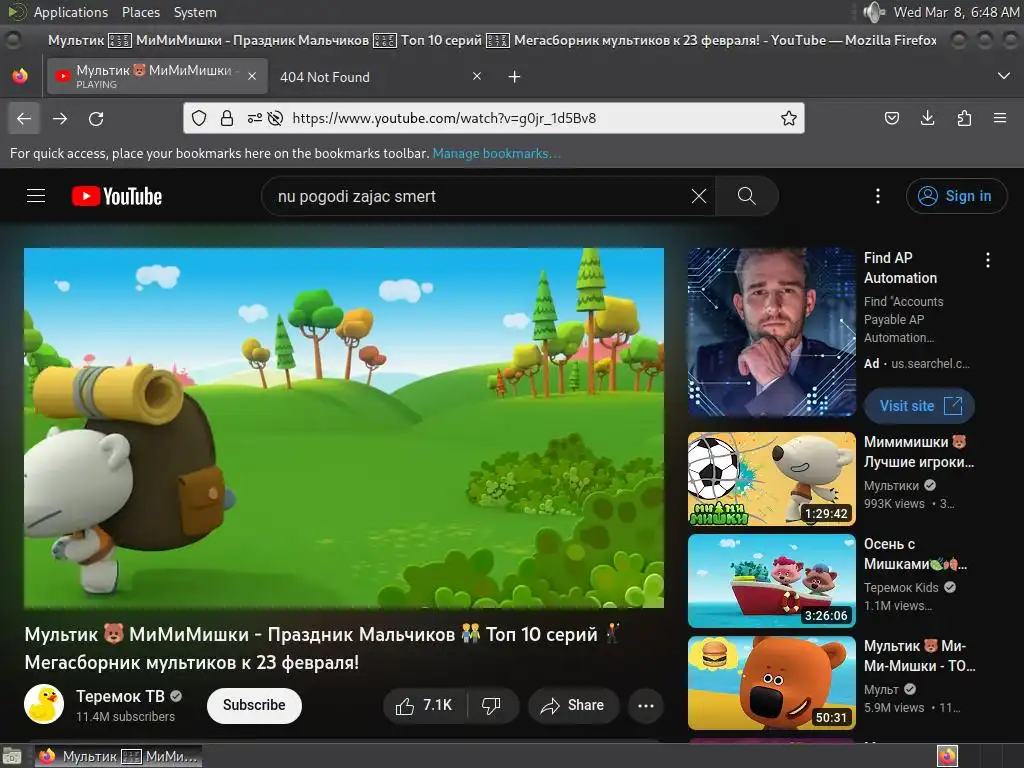
Task: Like the video showing 7.1K likes
Action: [424, 705]
